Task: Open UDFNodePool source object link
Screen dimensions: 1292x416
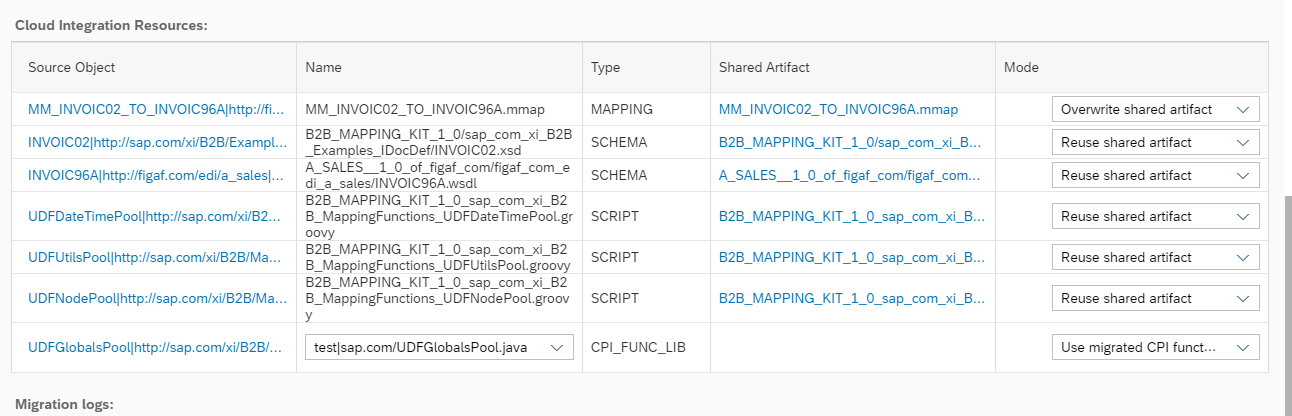Action: (x=157, y=298)
